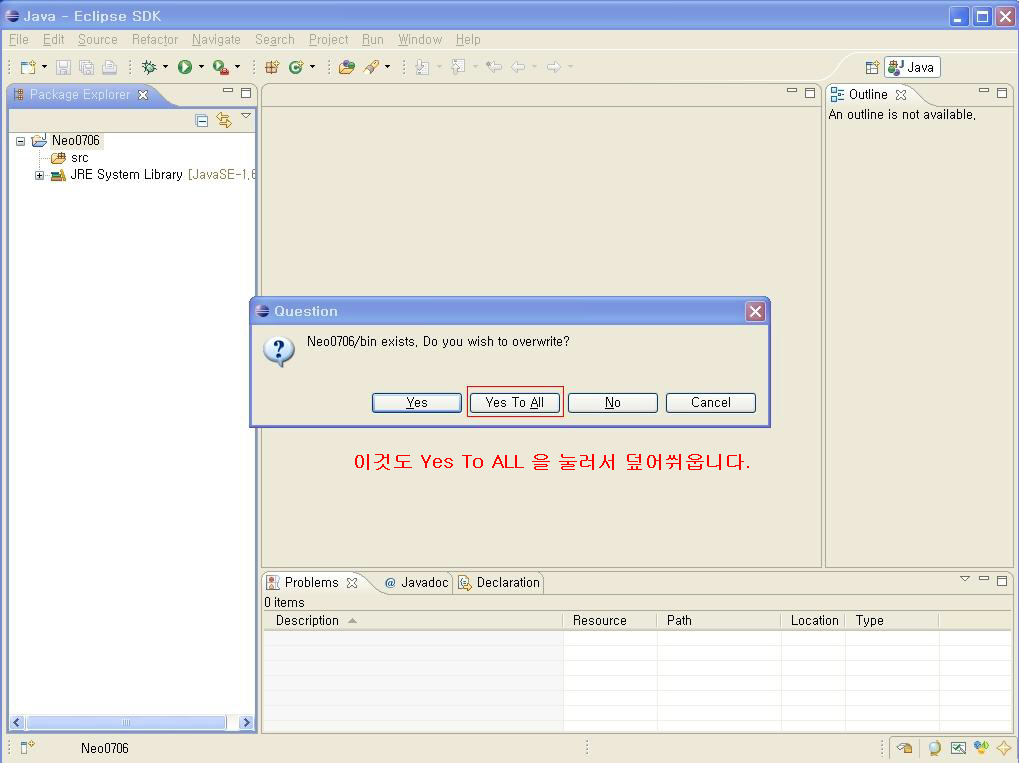Click the Open Perspective icon
Viewport: 1019px width, 763px height.
[x=872, y=68]
